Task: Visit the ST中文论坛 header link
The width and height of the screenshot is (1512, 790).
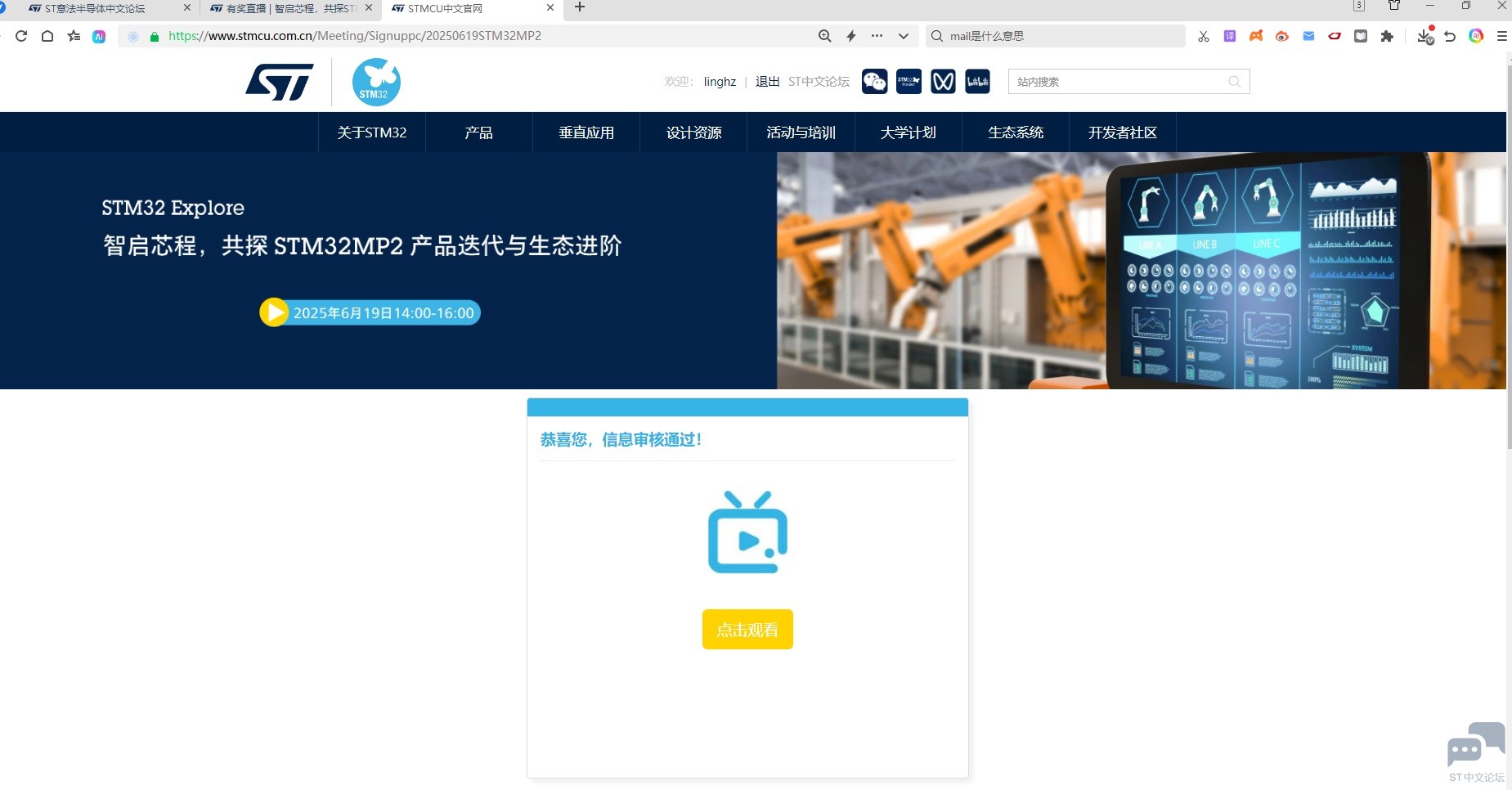Action: (819, 82)
